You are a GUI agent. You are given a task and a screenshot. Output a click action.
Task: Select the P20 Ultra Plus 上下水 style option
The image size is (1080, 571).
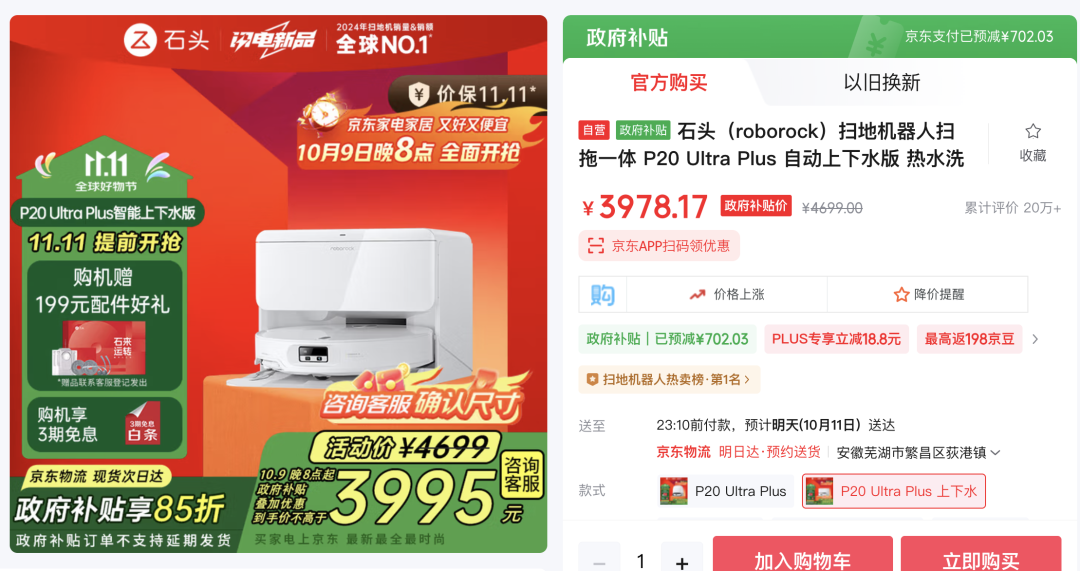coord(893,491)
